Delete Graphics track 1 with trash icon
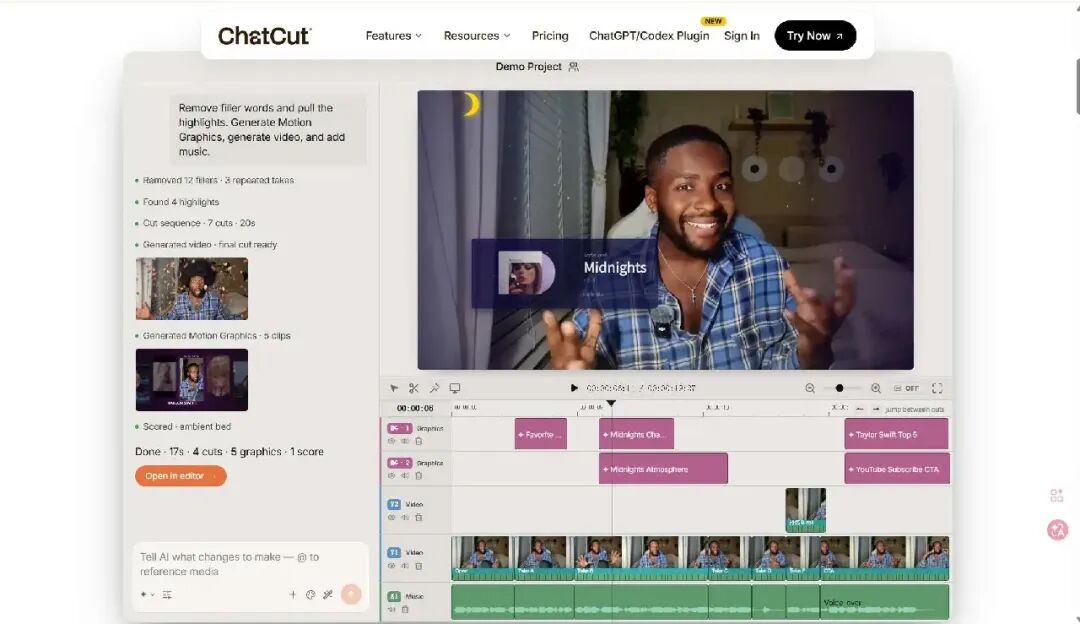Image resolution: width=1080 pixels, height=624 pixels. coord(418,441)
